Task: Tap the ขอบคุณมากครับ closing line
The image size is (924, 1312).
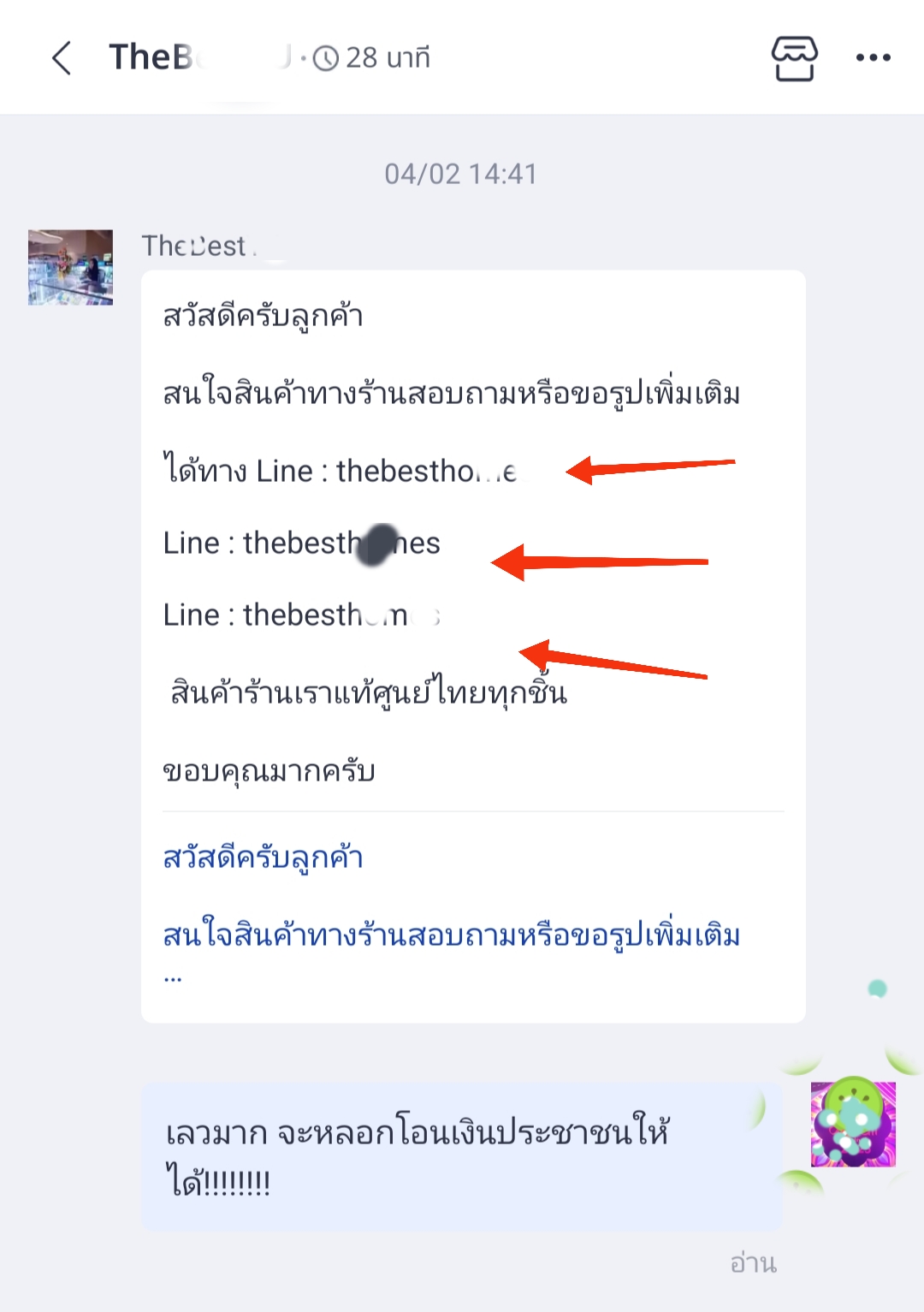Action: (x=269, y=770)
